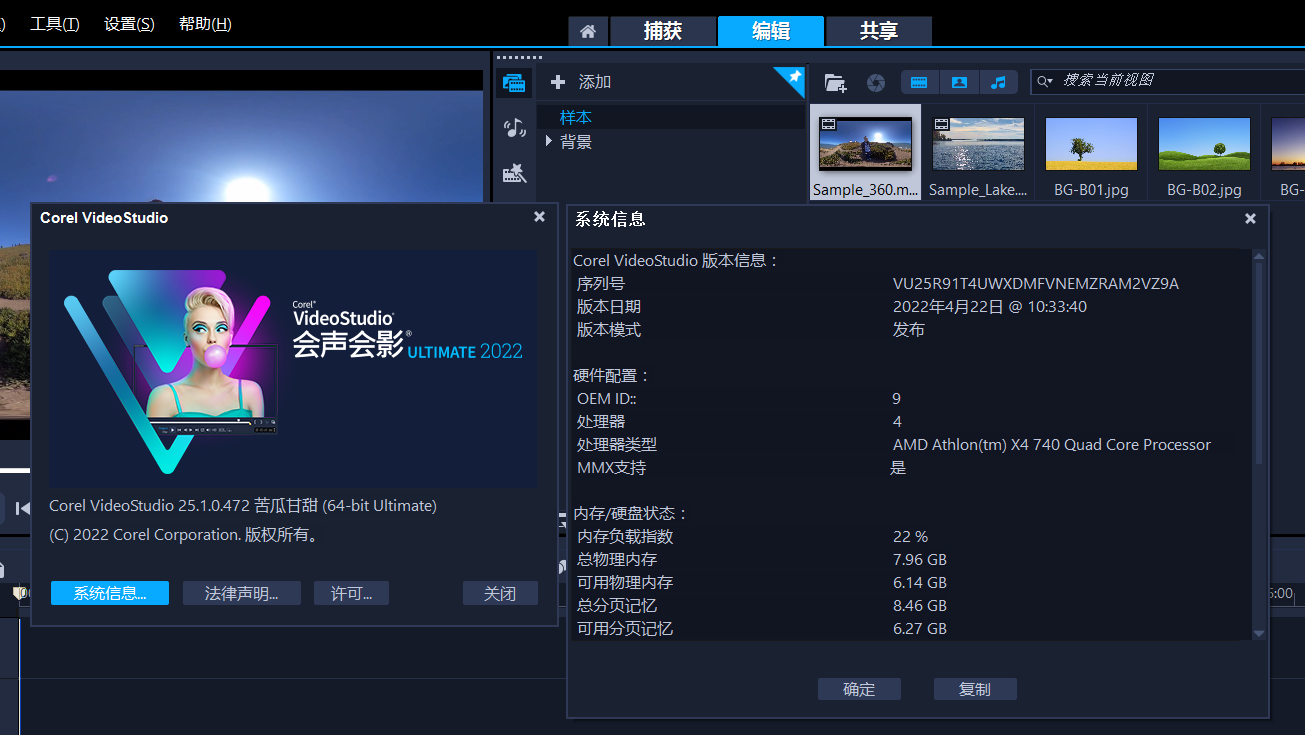Toggle the show photos filter

point(959,82)
